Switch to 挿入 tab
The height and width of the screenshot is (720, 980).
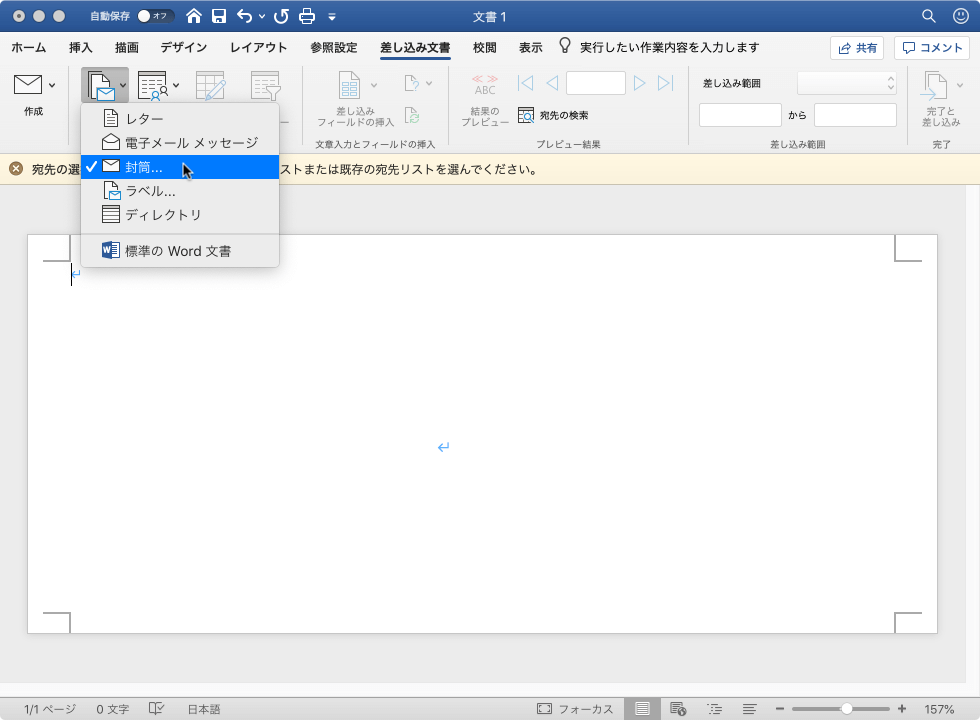[81, 48]
